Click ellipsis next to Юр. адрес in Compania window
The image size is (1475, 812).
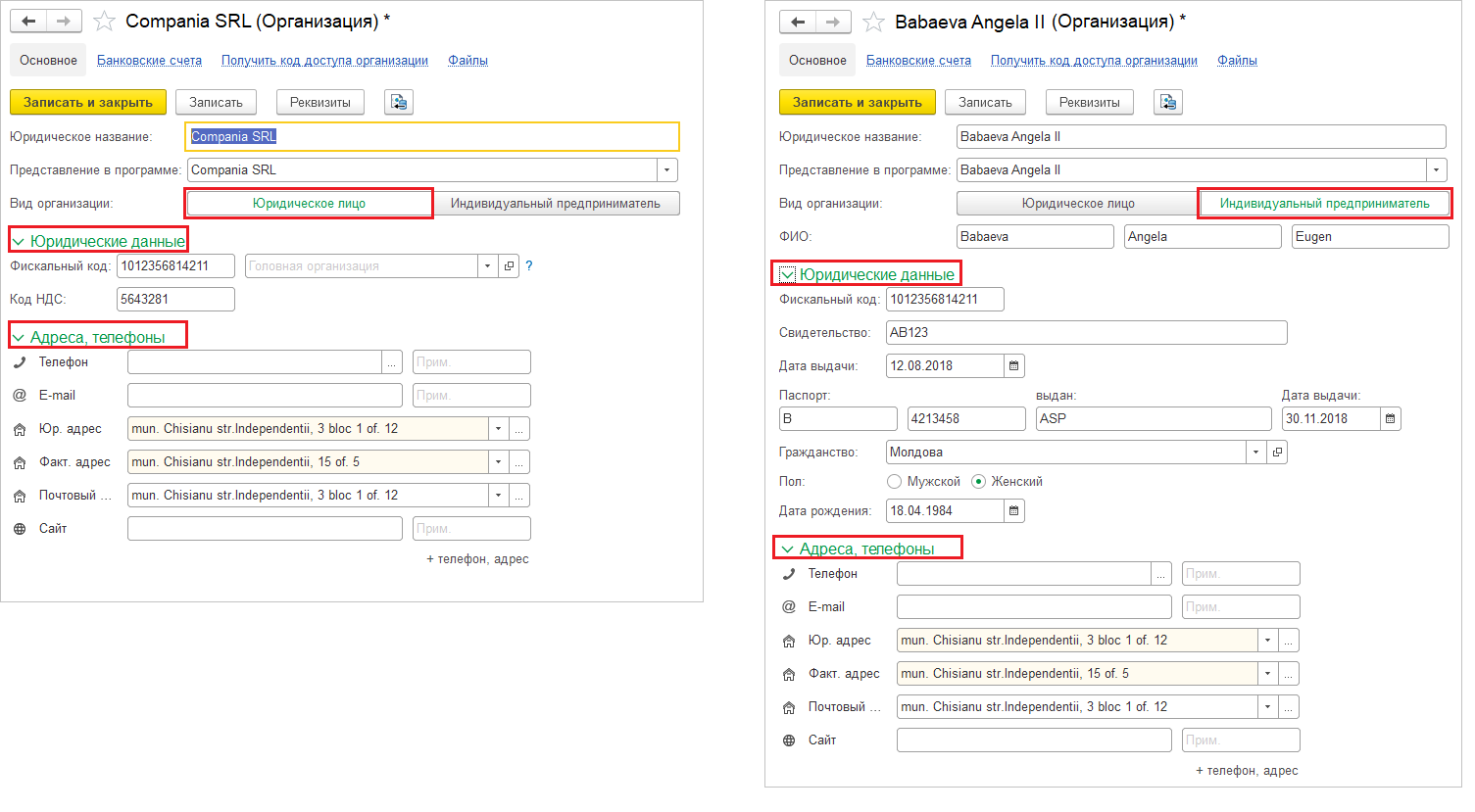(519, 429)
